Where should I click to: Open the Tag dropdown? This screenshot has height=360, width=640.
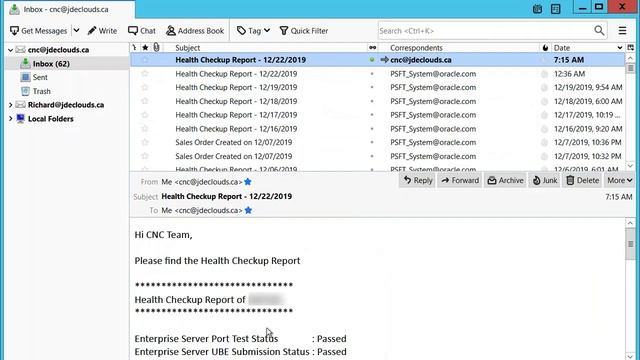253,31
